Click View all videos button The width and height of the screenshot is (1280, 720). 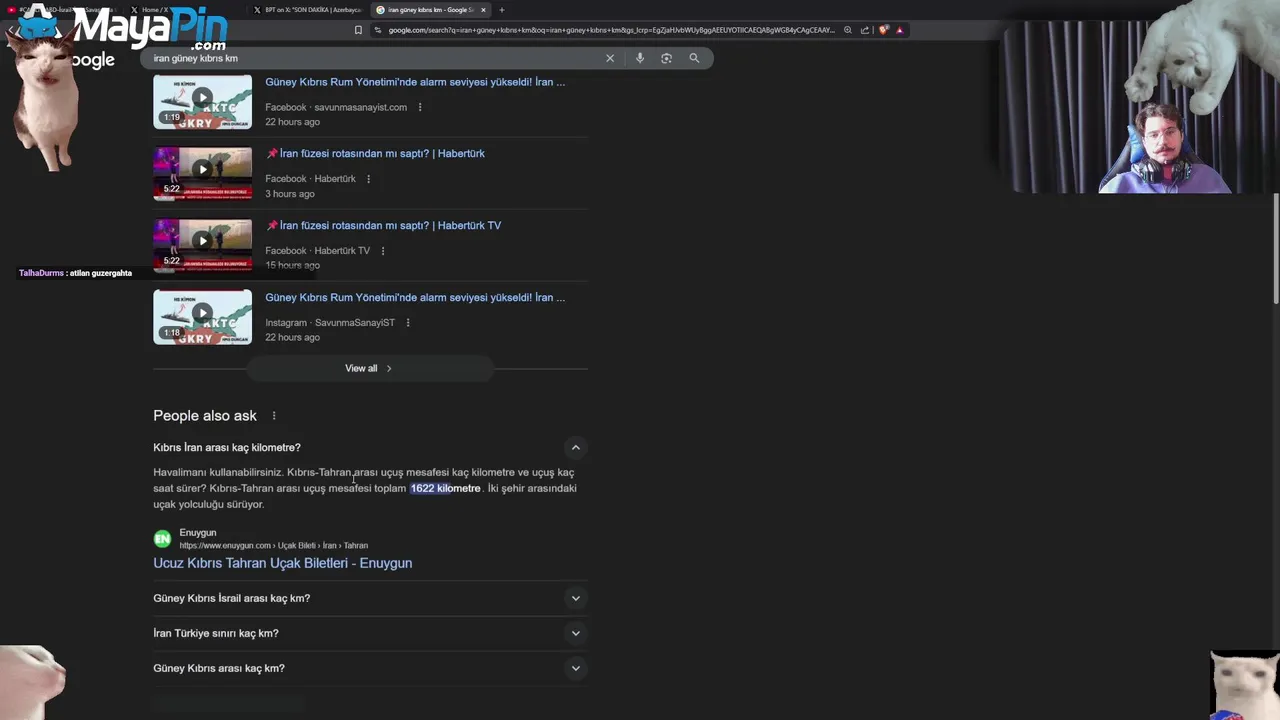(369, 368)
